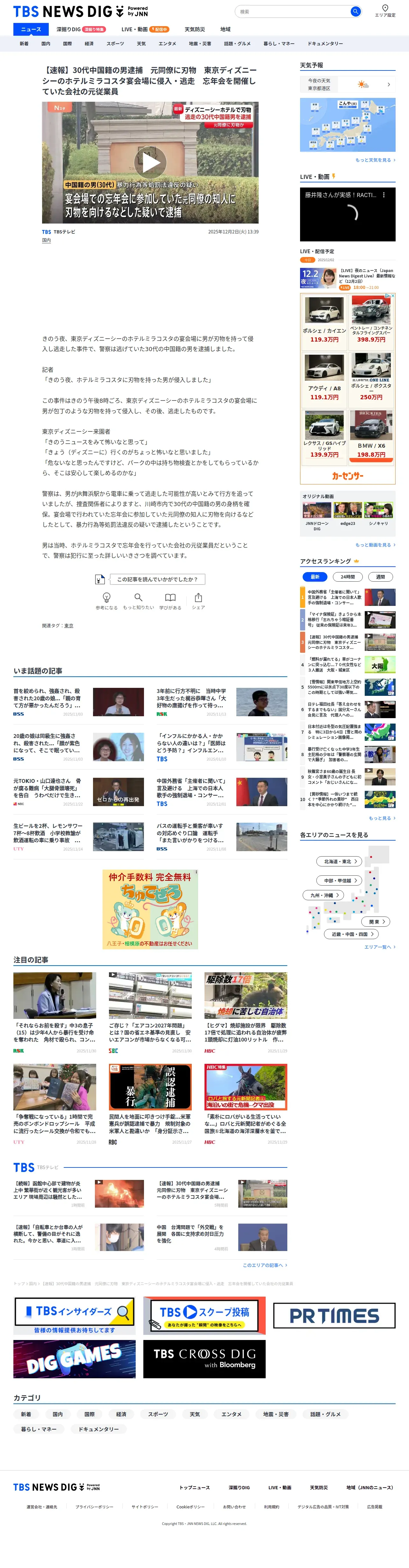Click the もっと知りたい magnifier reaction icon
409x1568 pixels.
point(139,597)
